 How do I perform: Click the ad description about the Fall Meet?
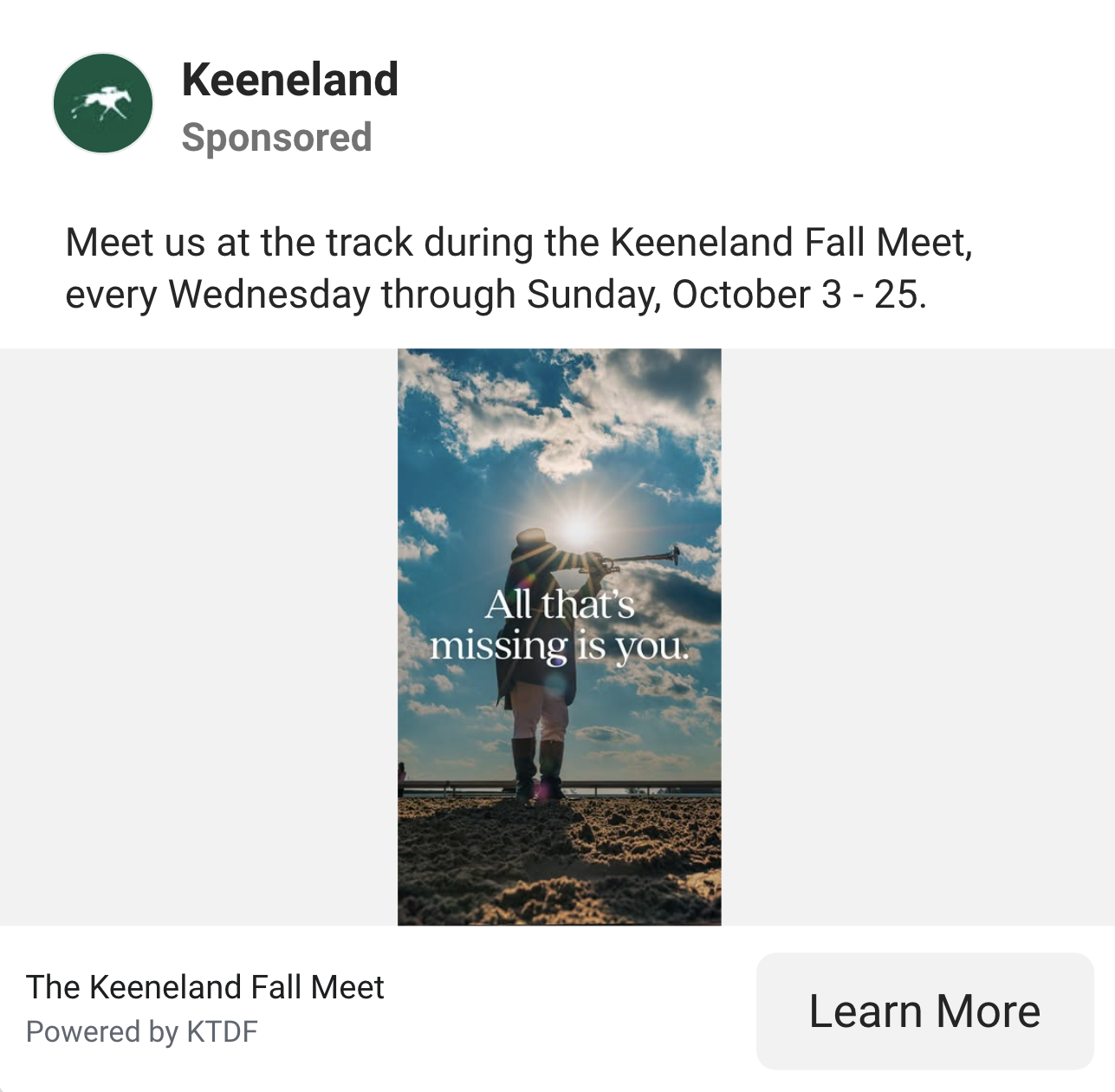pyautogui.click(x=518, y=268)
